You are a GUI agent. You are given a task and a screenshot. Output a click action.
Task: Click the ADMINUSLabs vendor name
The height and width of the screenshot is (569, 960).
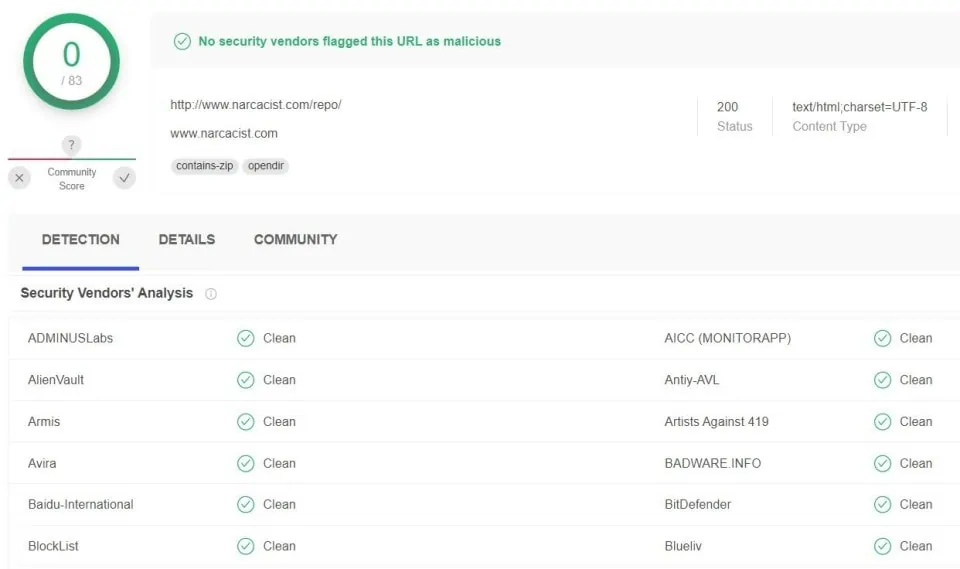(70, 338)
